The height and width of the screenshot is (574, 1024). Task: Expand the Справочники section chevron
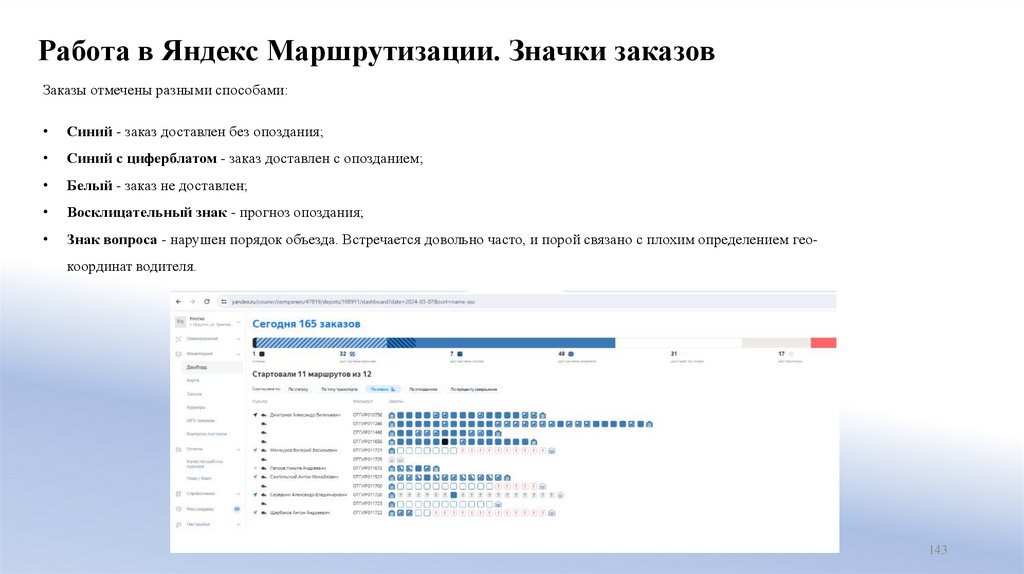point(238,494)
